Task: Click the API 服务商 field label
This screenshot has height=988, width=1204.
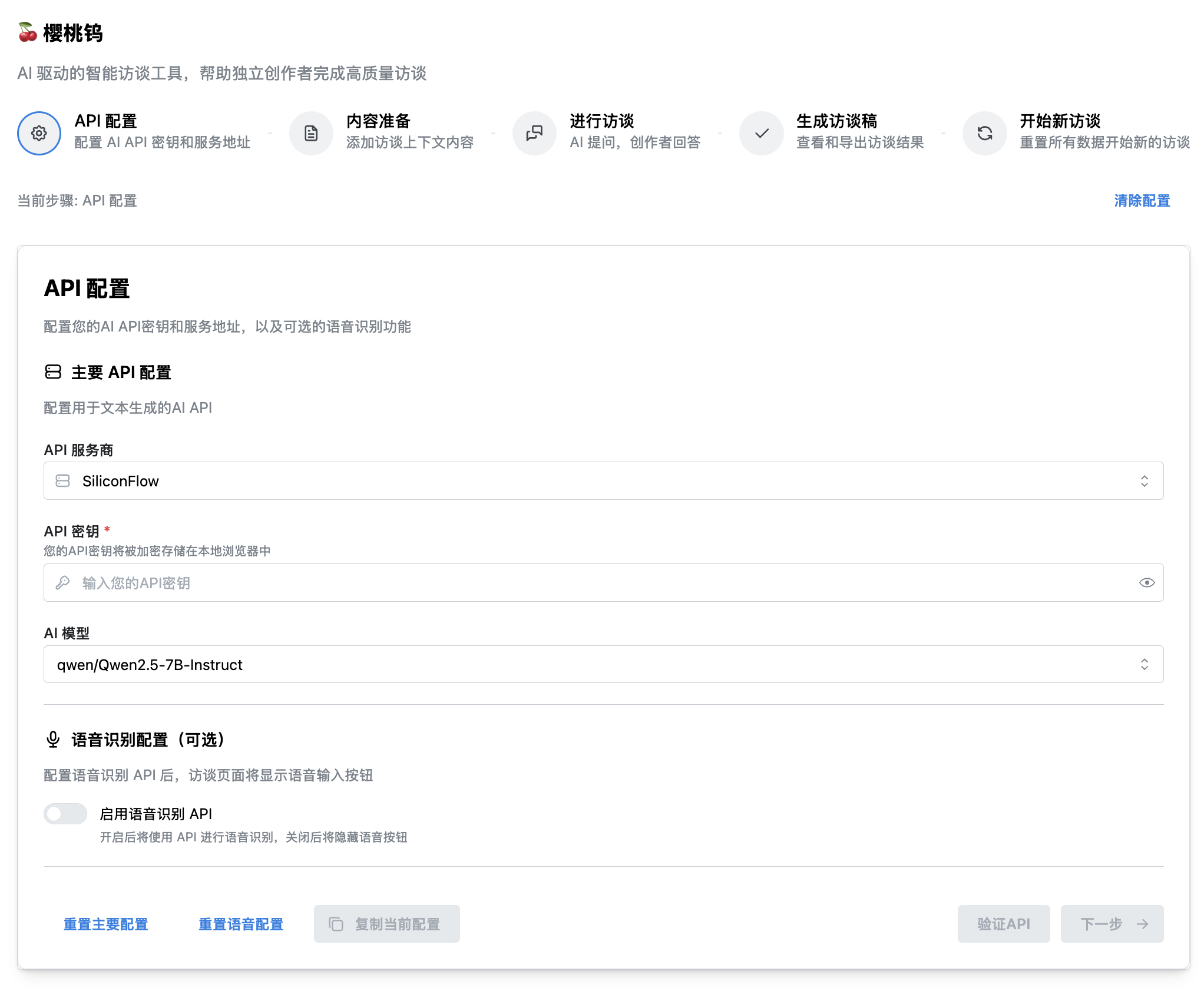Action: [x=78, y=450]
